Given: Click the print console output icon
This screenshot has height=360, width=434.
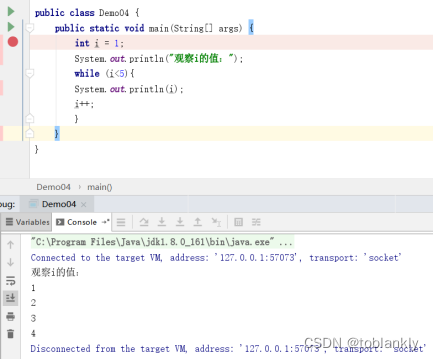Looking at the screenshot, I should (x=11, y=316).
